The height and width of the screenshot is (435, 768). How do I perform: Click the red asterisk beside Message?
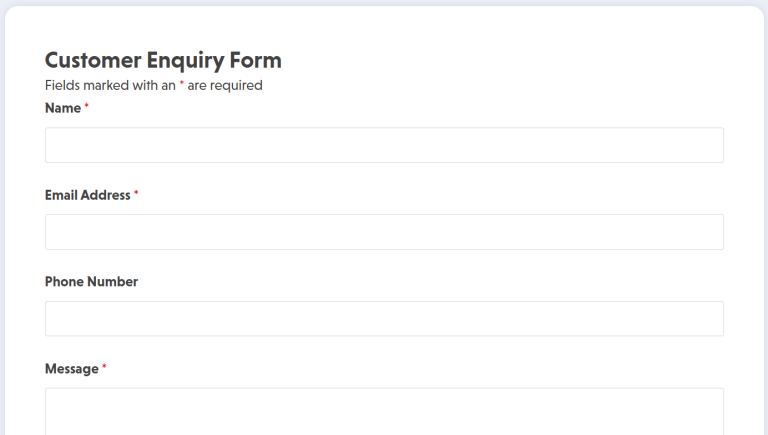tap(104, 367)
